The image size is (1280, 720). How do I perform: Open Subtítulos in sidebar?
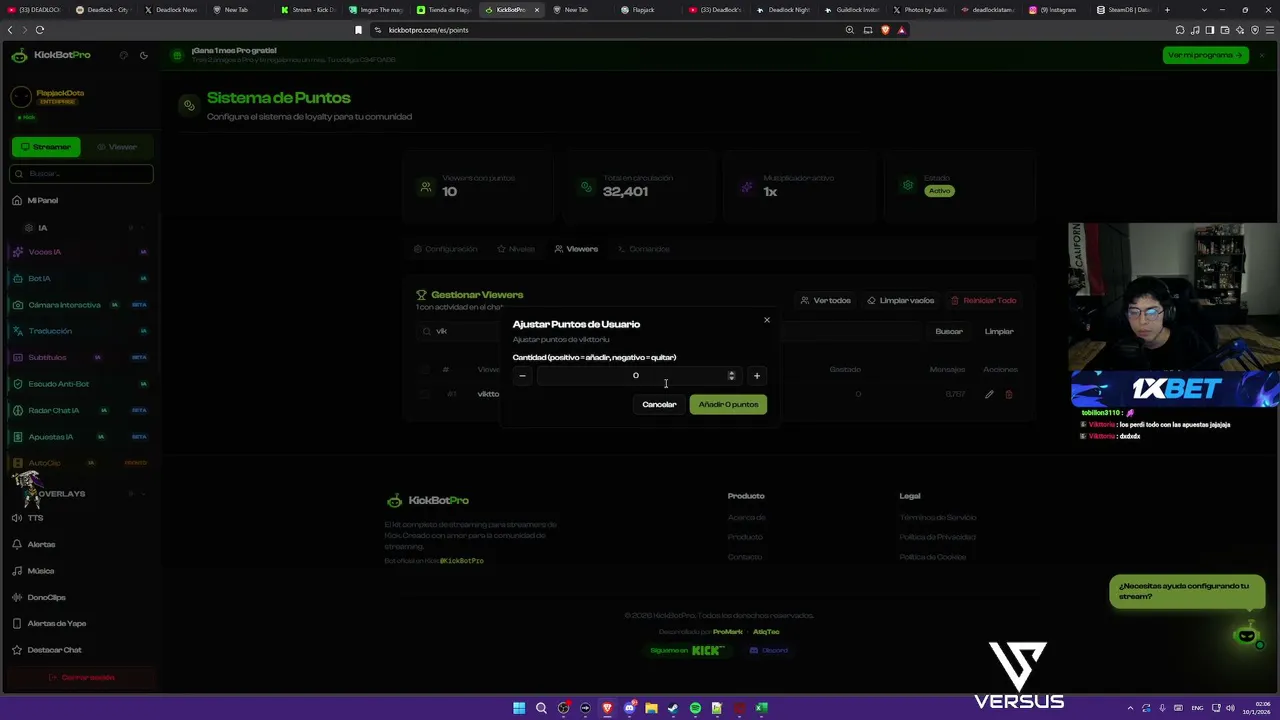click(x=81, y=357)
